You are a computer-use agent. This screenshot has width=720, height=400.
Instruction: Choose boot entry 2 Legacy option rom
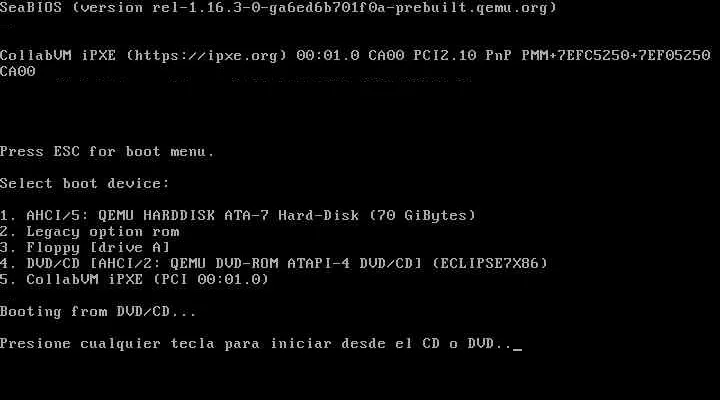90,231
